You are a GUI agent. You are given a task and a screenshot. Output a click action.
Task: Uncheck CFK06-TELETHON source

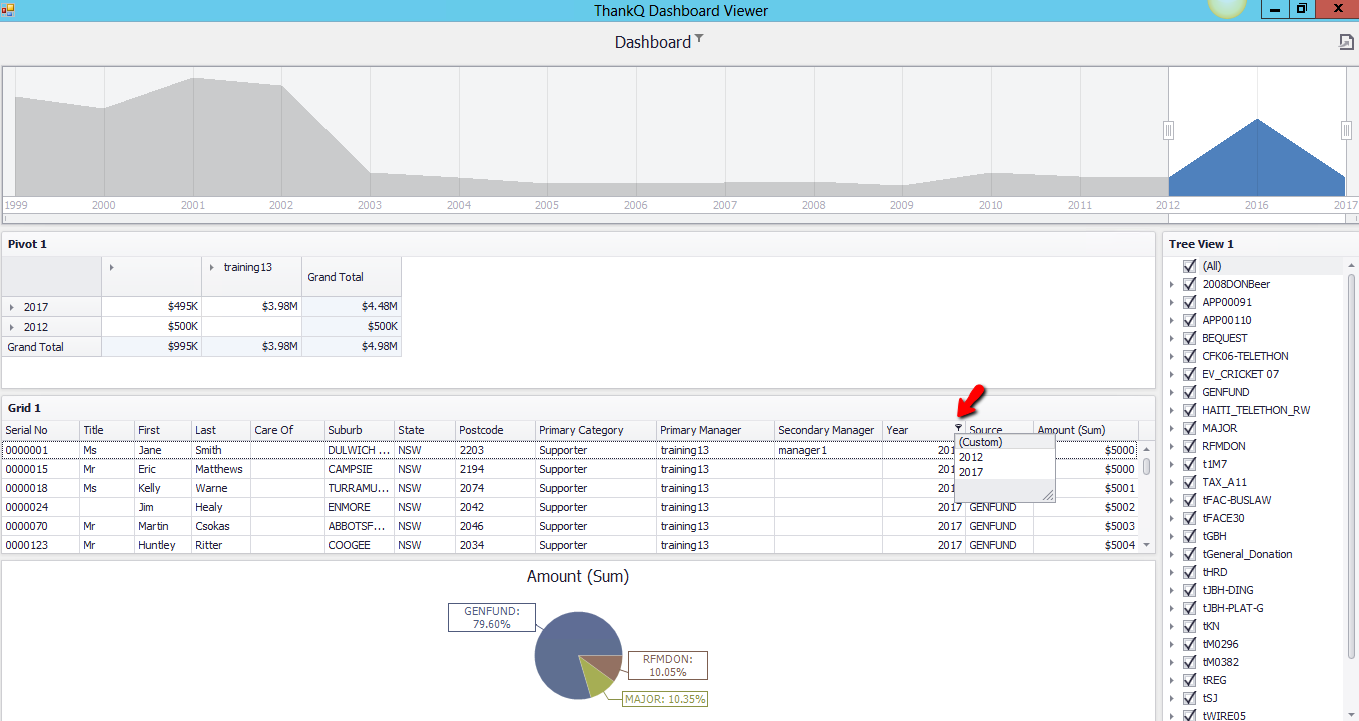point(1189,356)
